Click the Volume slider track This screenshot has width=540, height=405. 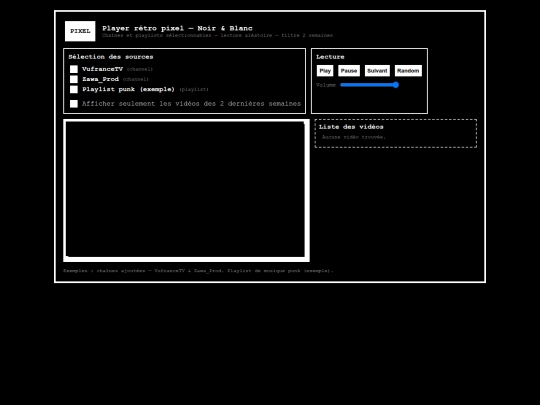tap(370, 85)
